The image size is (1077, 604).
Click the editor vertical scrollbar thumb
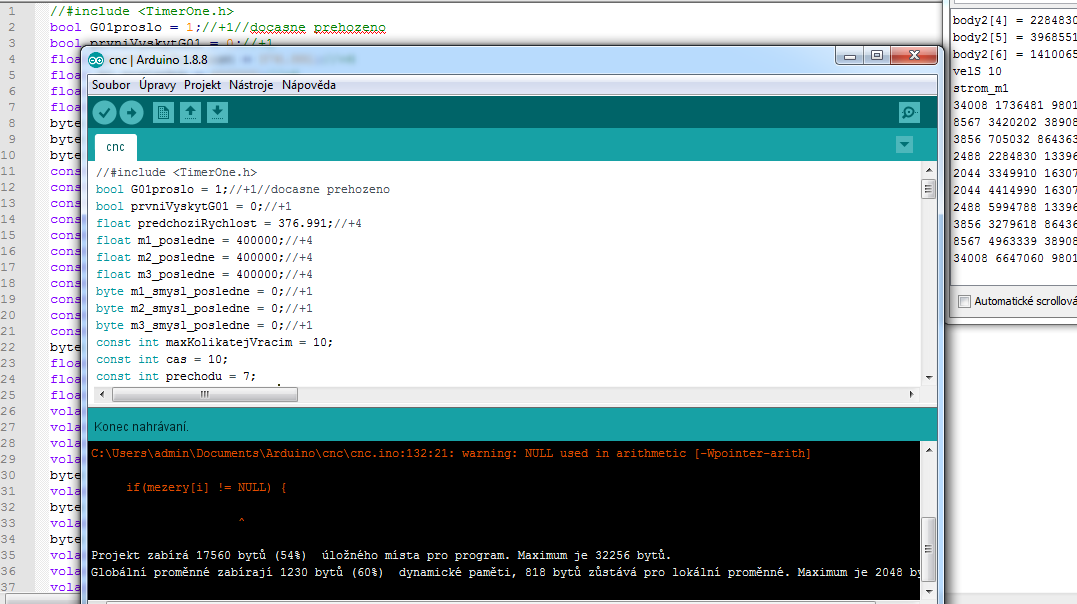[x=929, y=188]
